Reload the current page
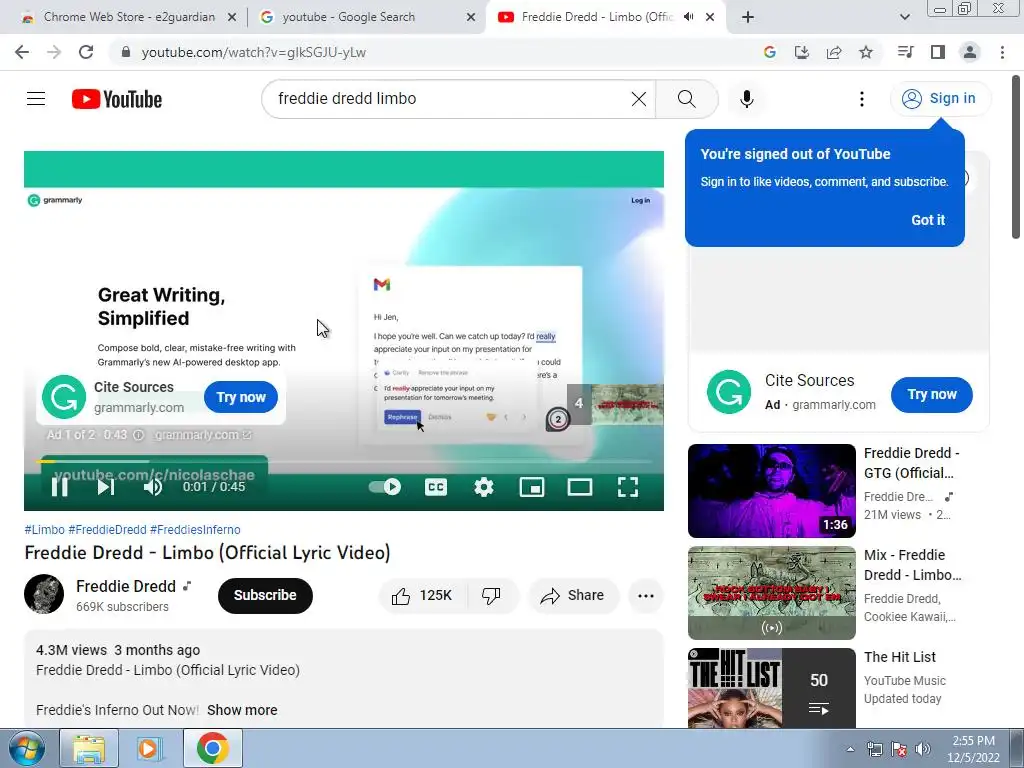The height and width of the screenshot is (768, 1024). 86,52
